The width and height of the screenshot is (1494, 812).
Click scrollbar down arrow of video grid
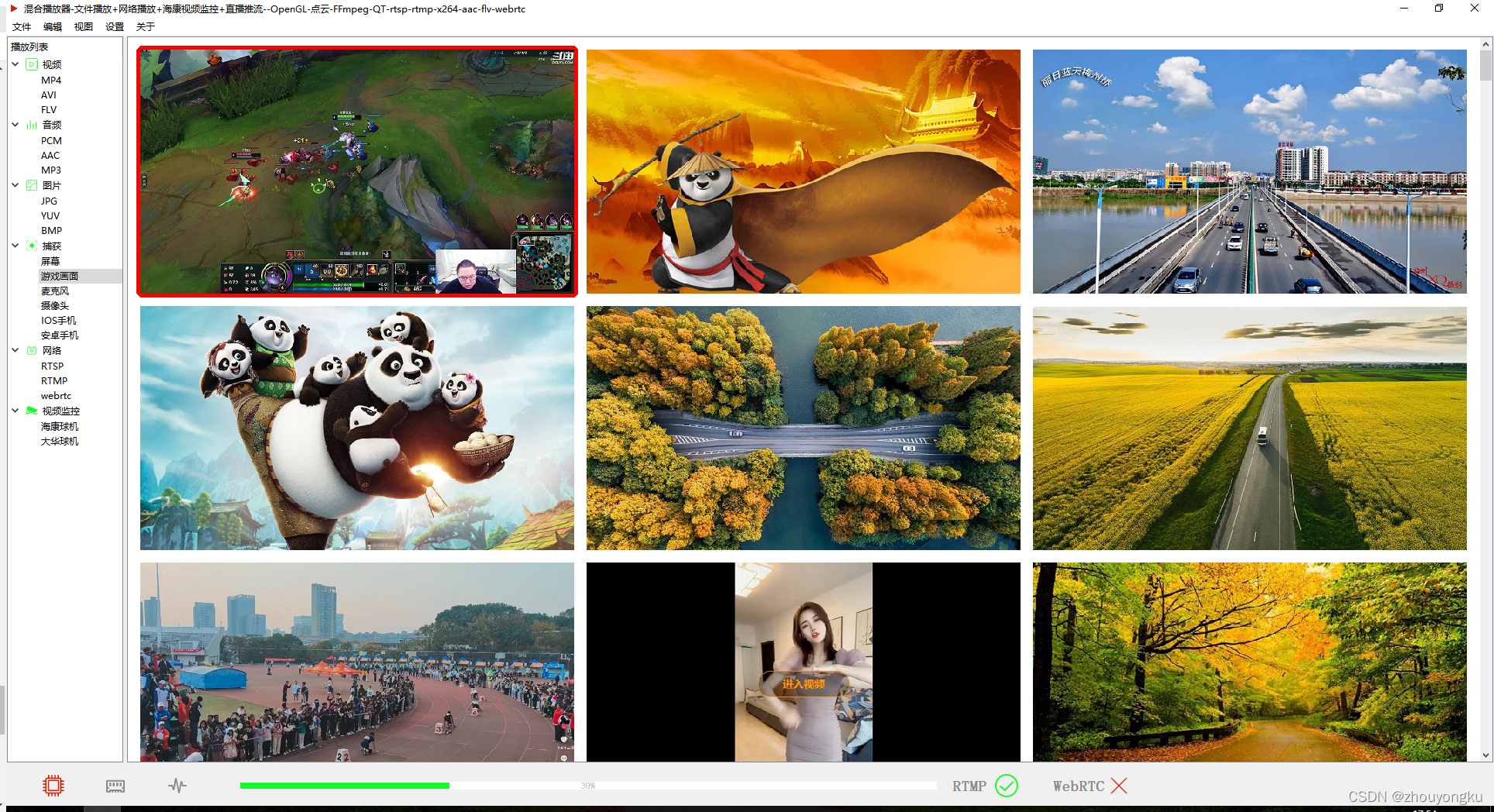pos(1485,755)
